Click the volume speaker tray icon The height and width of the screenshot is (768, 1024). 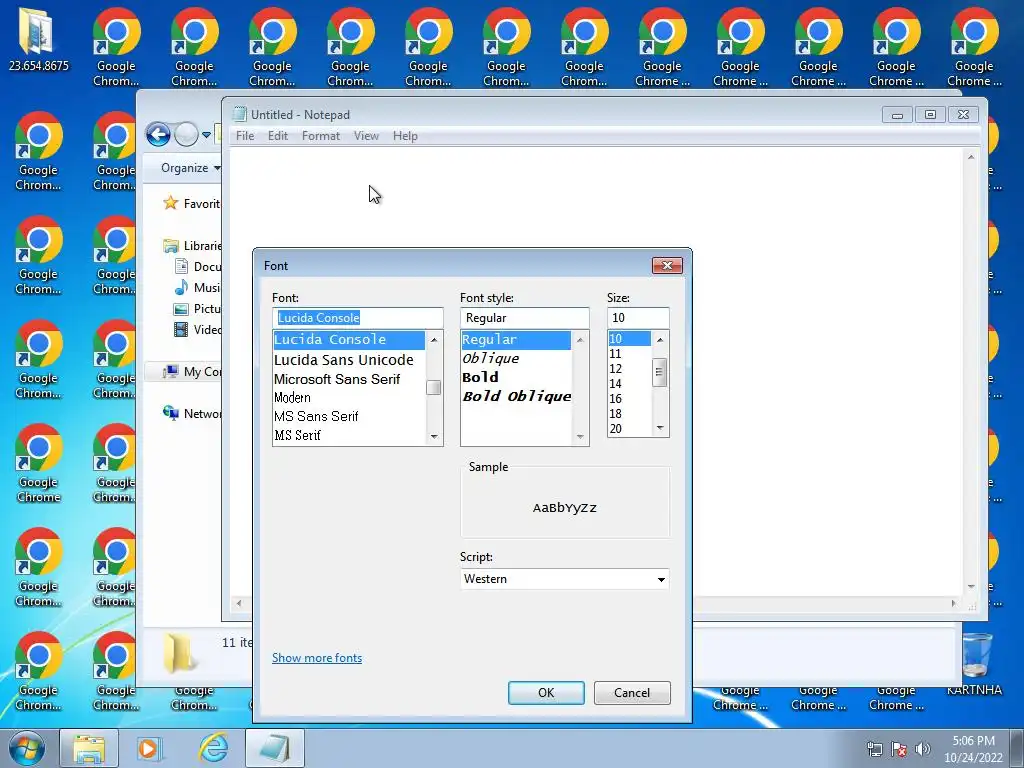click(x=923, y=749)
